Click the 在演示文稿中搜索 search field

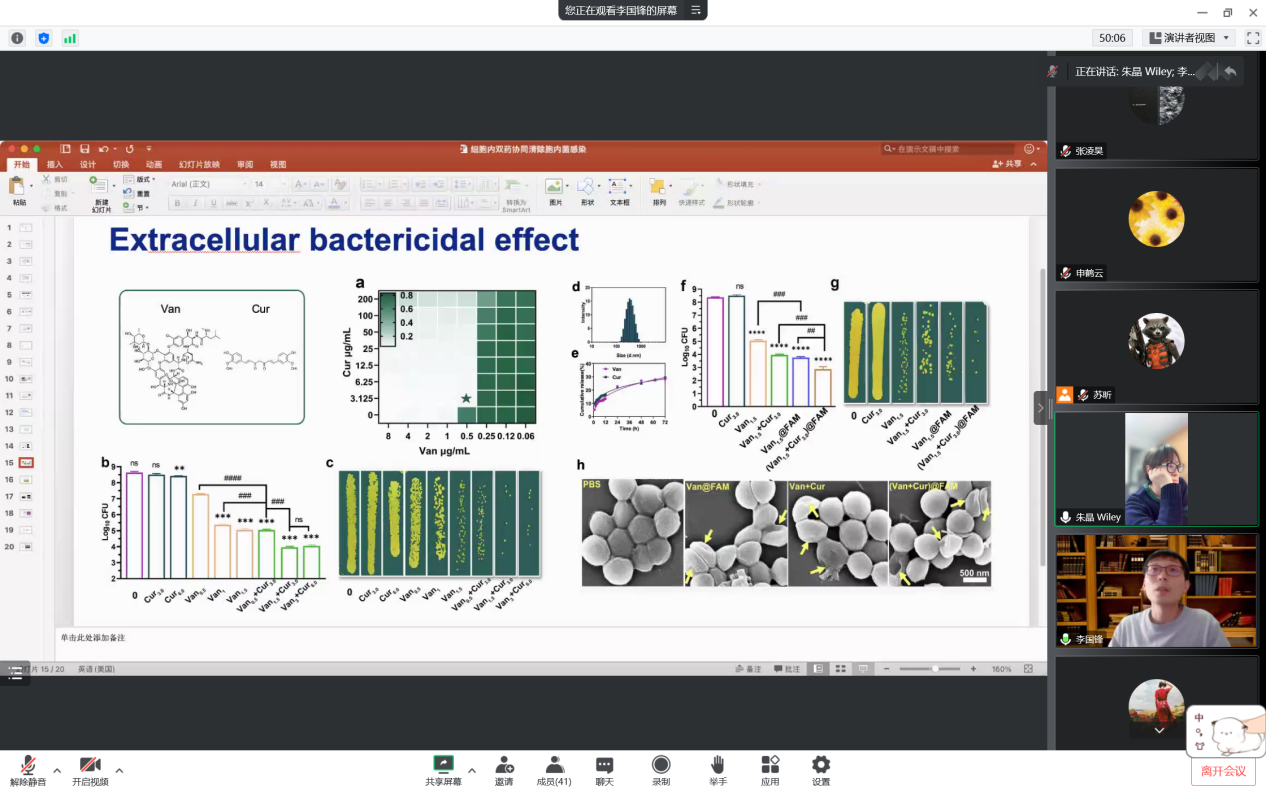click(x=947, y=149)
